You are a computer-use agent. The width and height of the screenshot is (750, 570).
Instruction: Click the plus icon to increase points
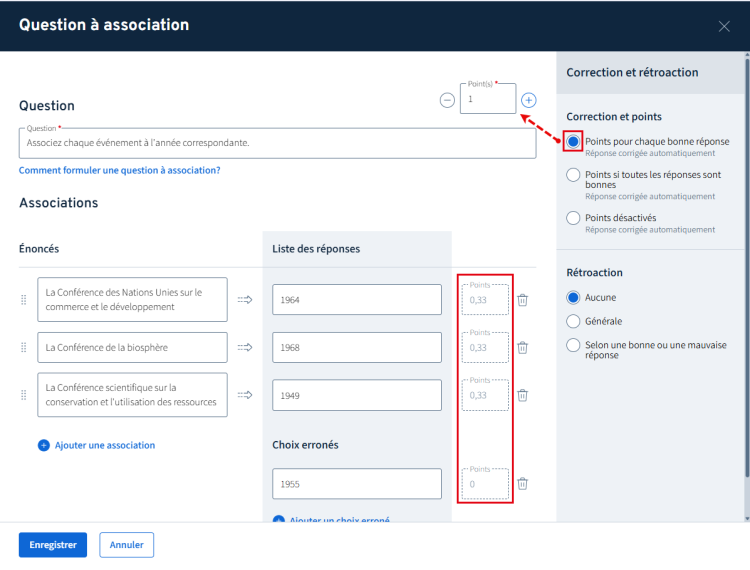529,100
